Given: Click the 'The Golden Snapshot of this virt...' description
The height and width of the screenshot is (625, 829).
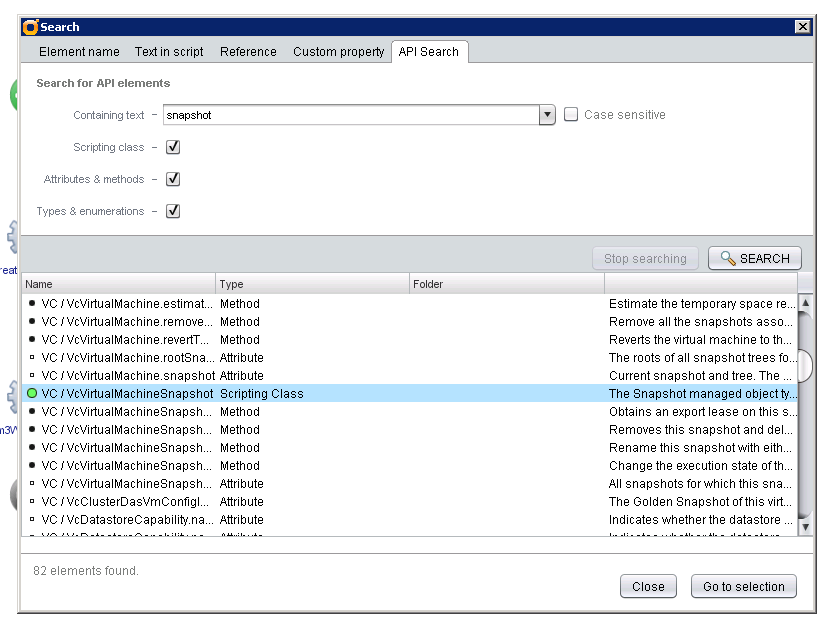Looking at the screenshot, I should (x=701, y=501).
